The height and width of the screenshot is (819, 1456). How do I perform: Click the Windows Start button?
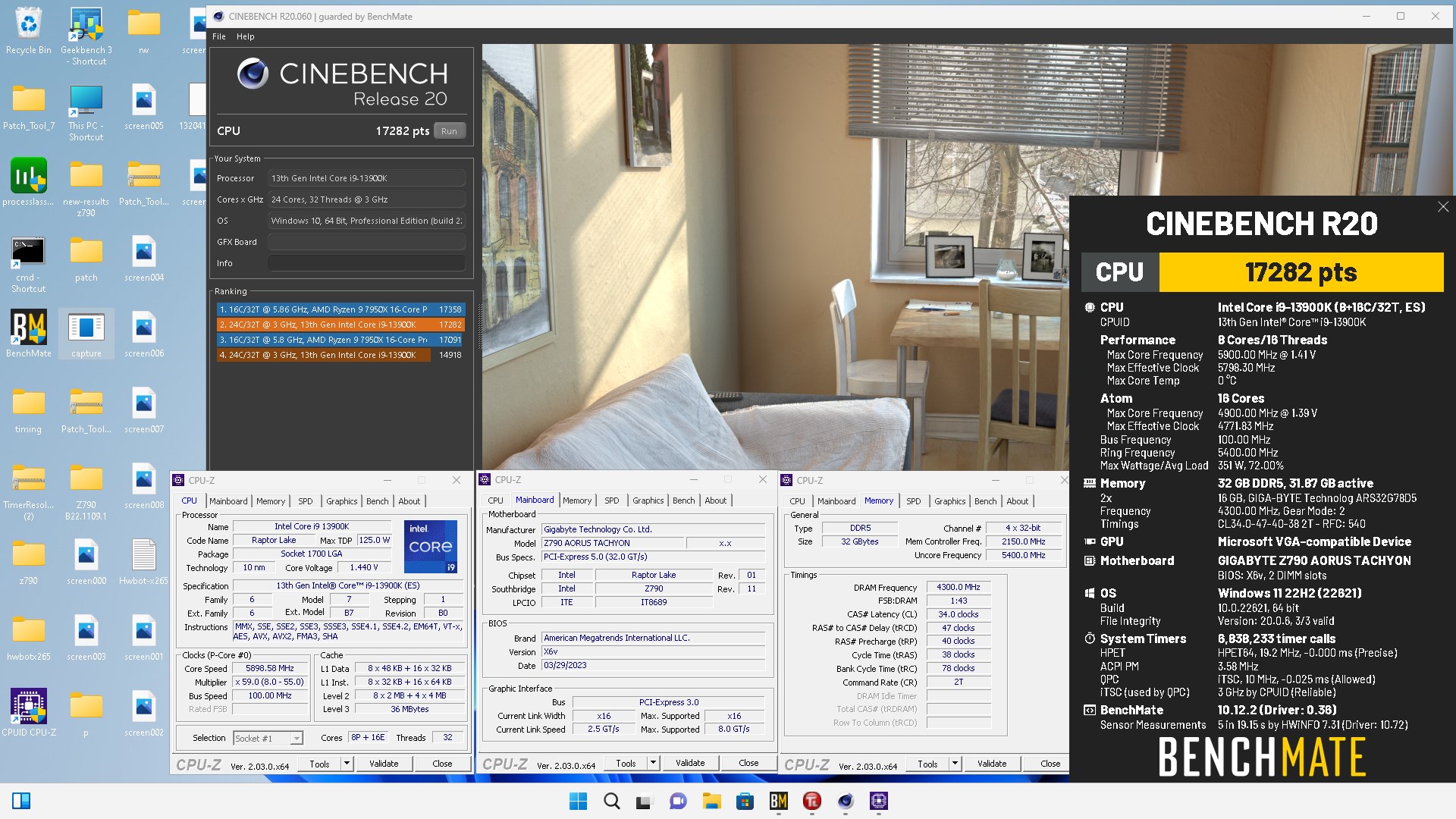578,801
